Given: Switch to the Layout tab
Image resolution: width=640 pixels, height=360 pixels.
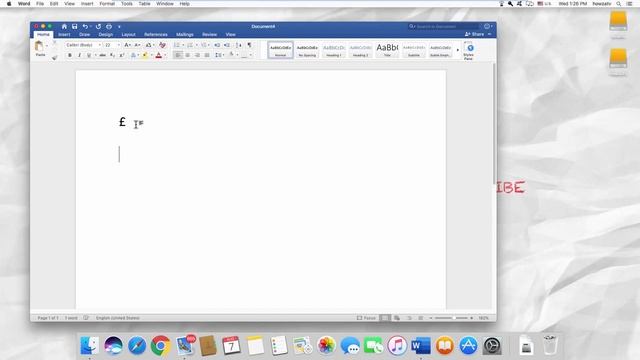Looking at the screenshot, I should coord(128,35).
